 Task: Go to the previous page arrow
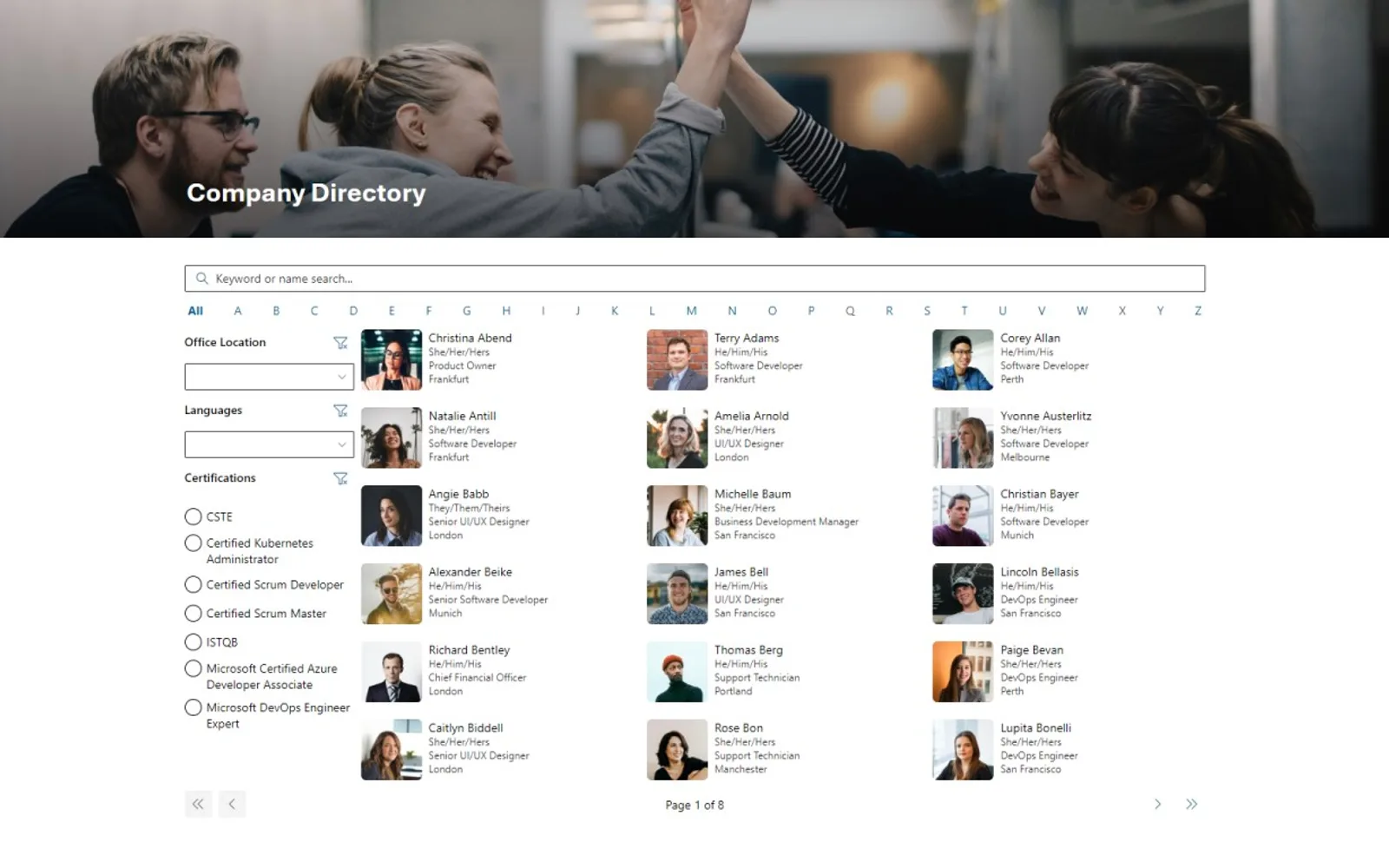232,804
